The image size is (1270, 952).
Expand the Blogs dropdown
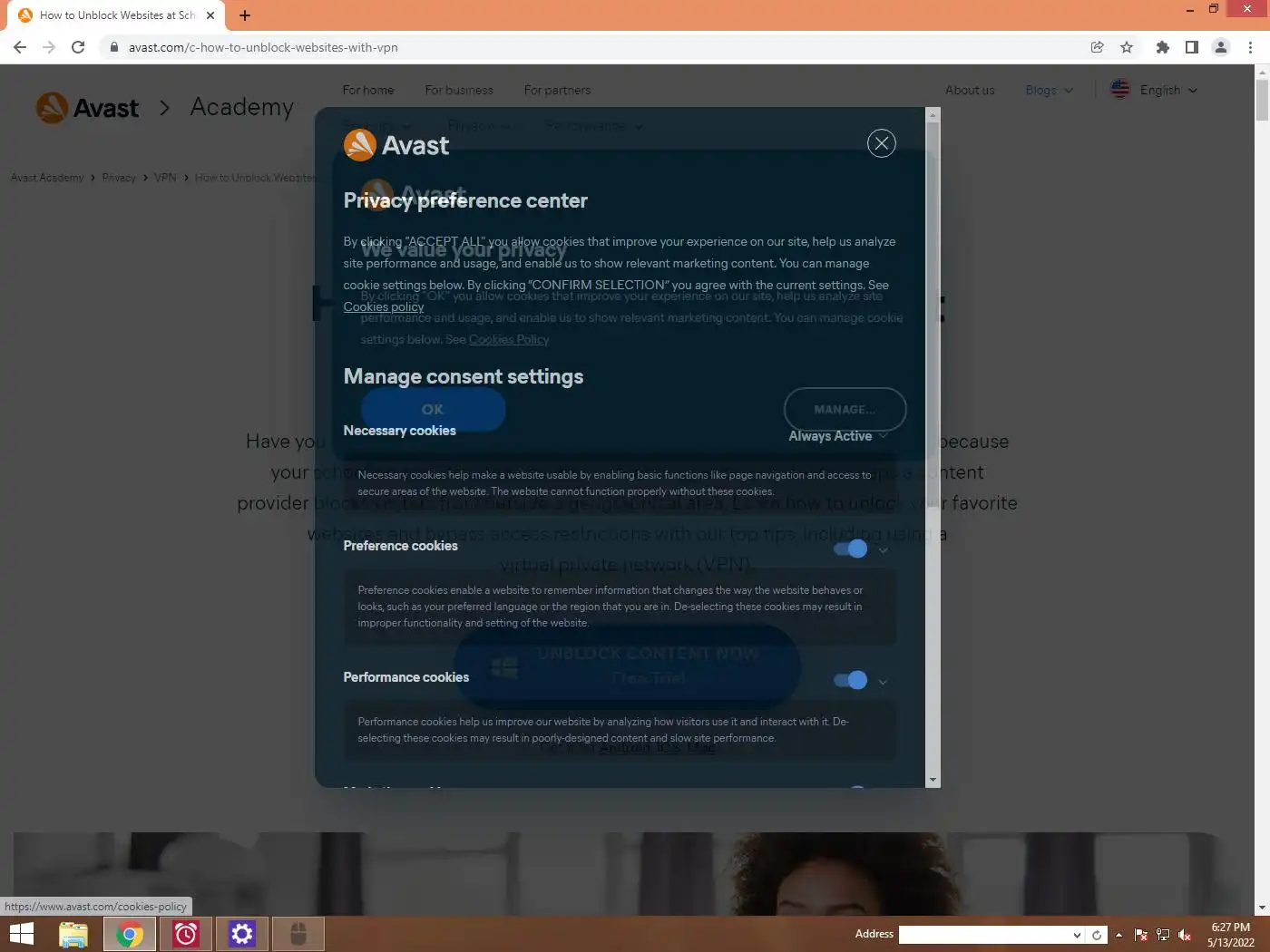(x=1049, y=90)
